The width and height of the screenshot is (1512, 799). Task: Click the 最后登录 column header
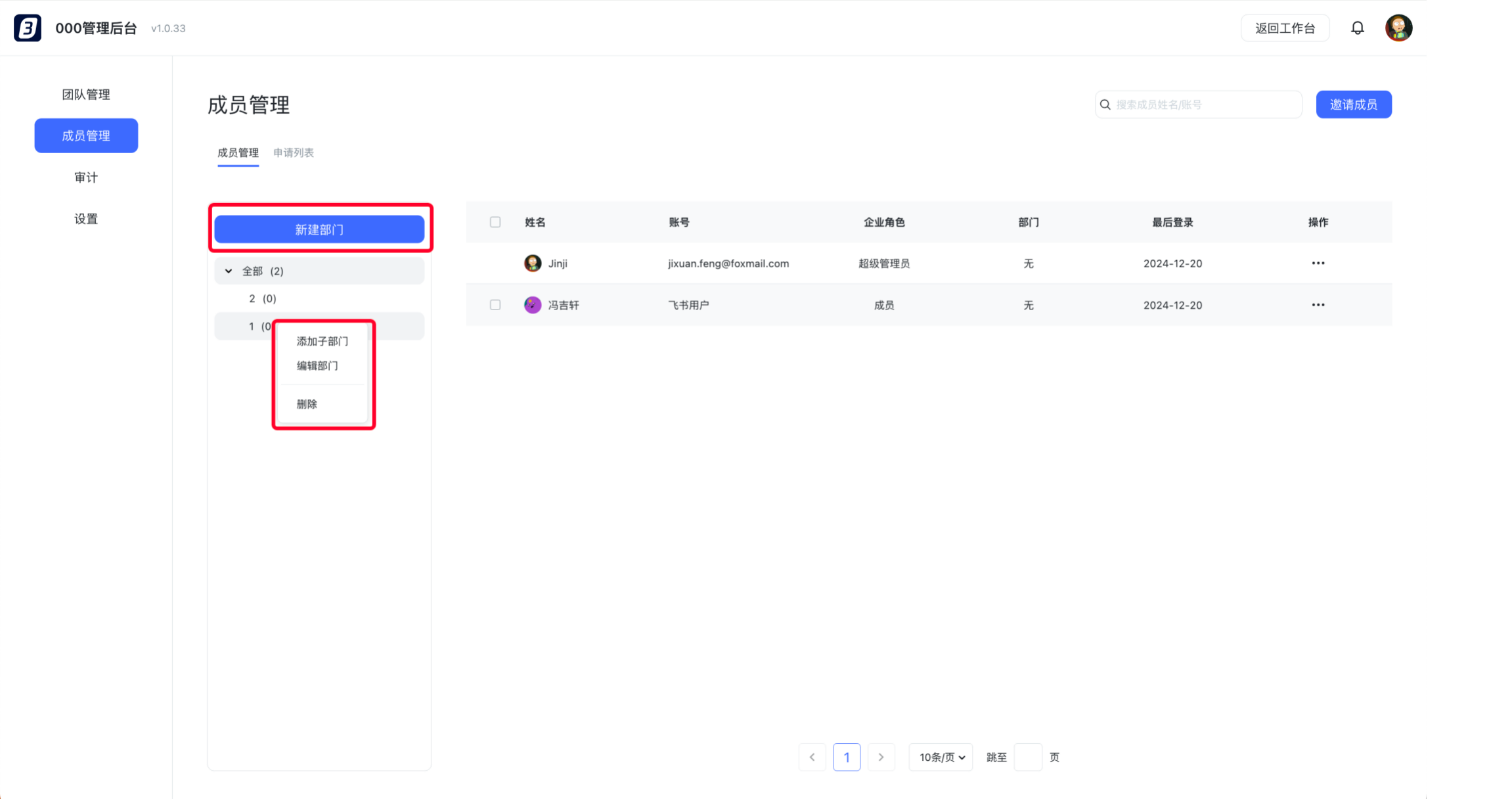click(1172, 222)
